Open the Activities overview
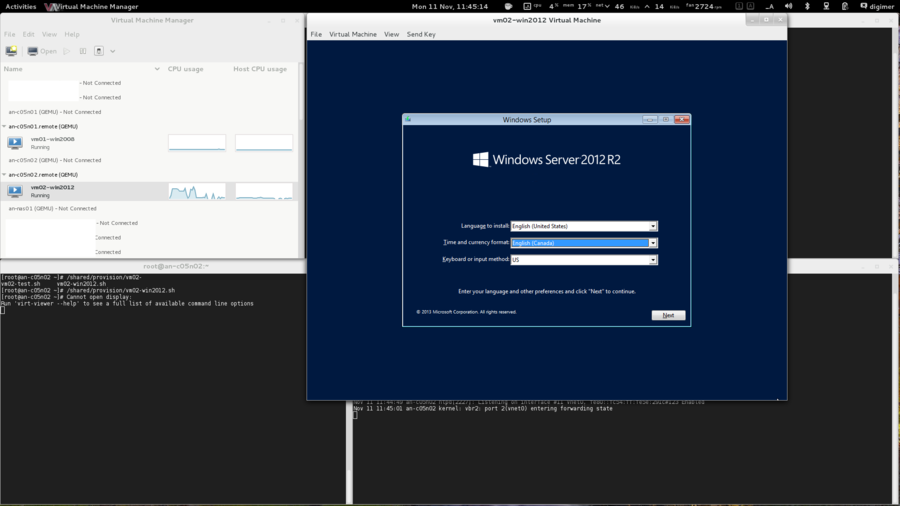The width and height of the screenshot is (900, 506). [x=21, y=6]
